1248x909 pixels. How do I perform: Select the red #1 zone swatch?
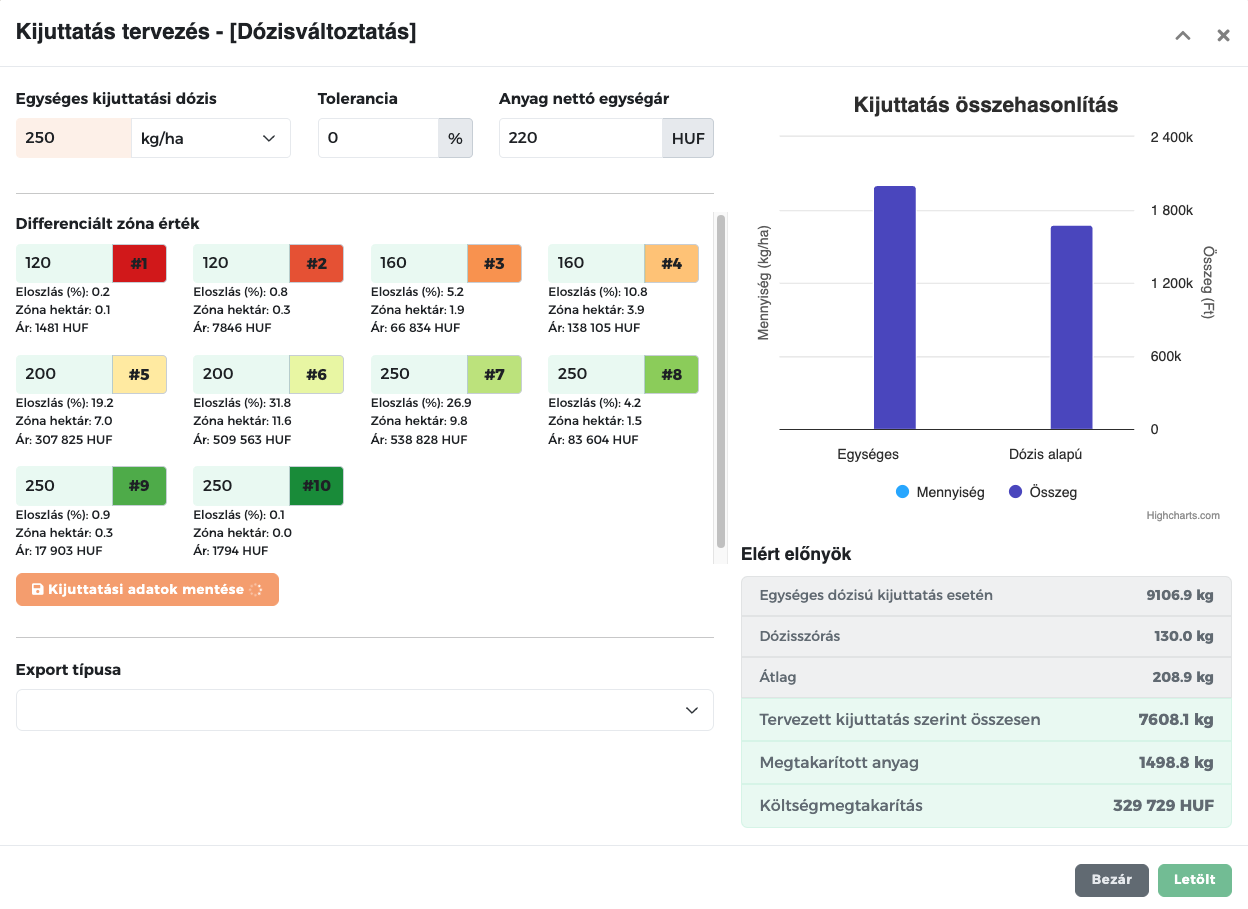(x=139, y=263)
